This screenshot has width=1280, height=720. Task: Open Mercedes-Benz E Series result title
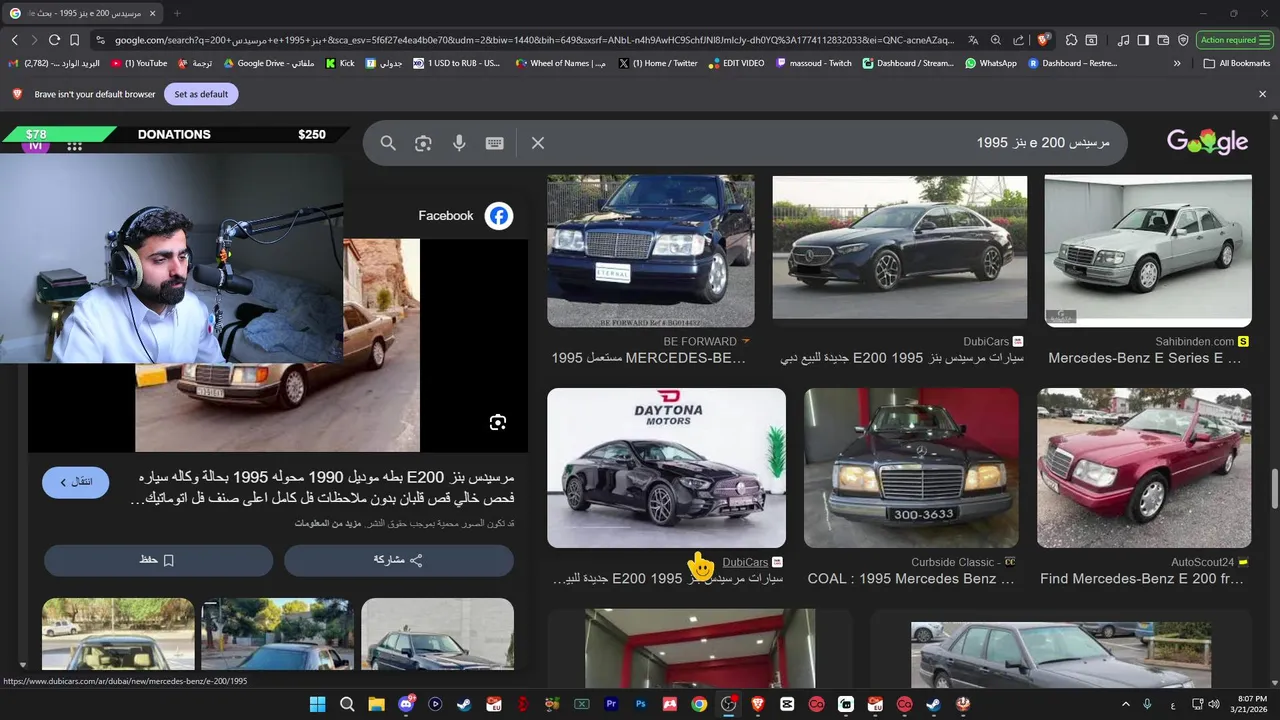[x=1145, y=358]
